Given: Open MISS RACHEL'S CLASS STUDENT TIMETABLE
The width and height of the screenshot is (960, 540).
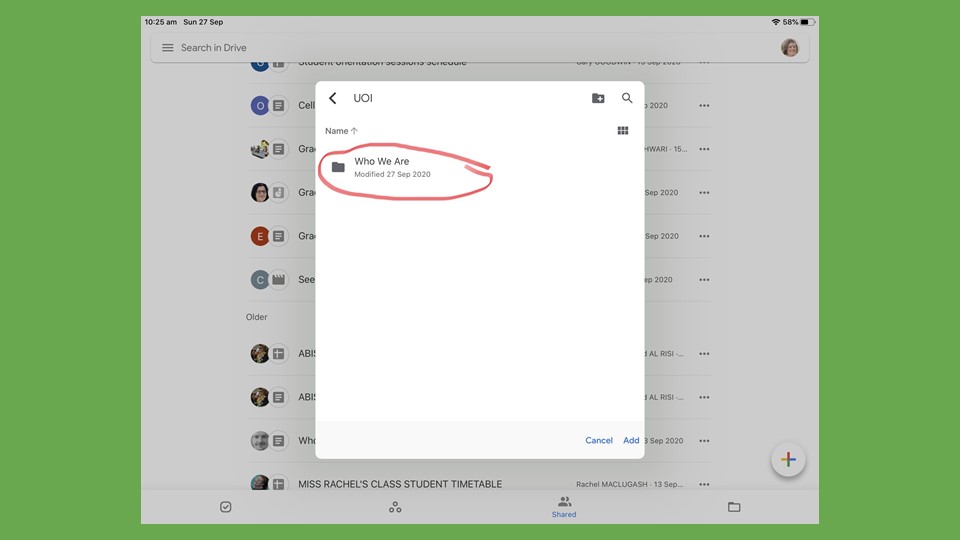Looking at the screenshot, I should click(400, 484).
